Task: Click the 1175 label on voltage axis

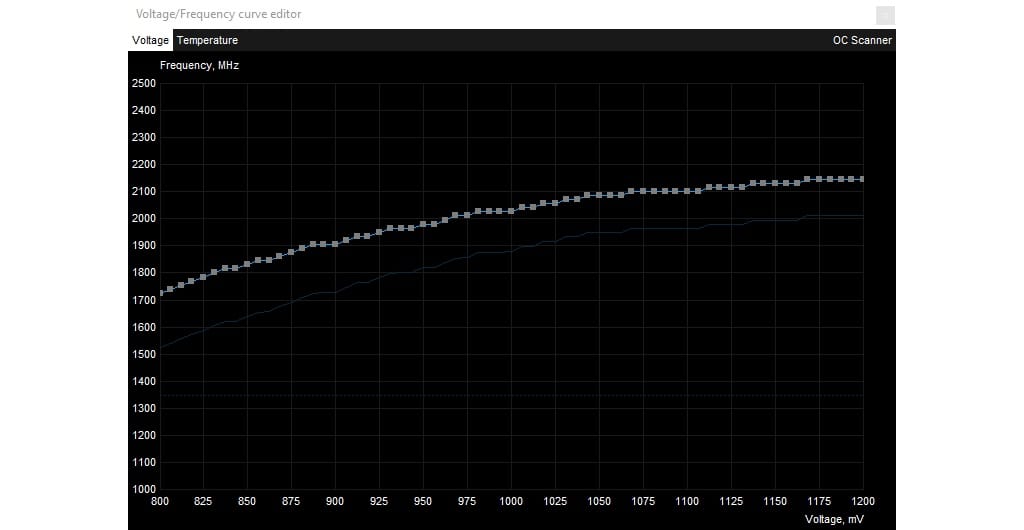Action: point(819,501)
